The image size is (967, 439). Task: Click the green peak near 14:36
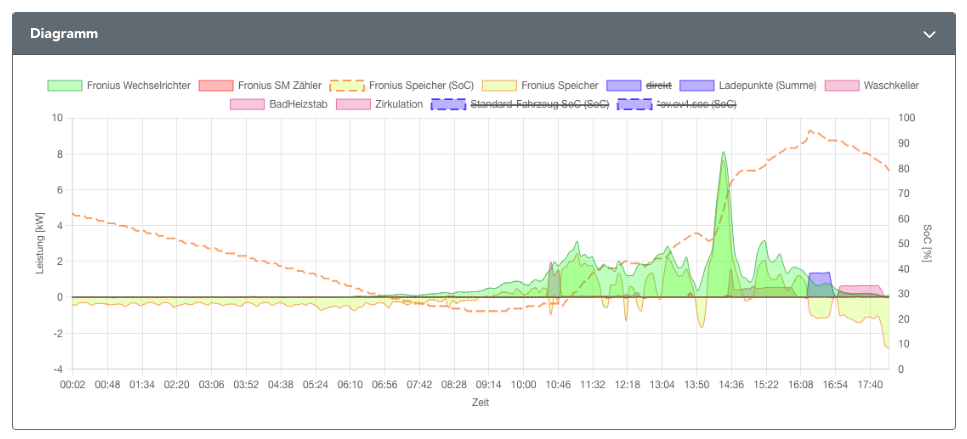click(723, 156)
